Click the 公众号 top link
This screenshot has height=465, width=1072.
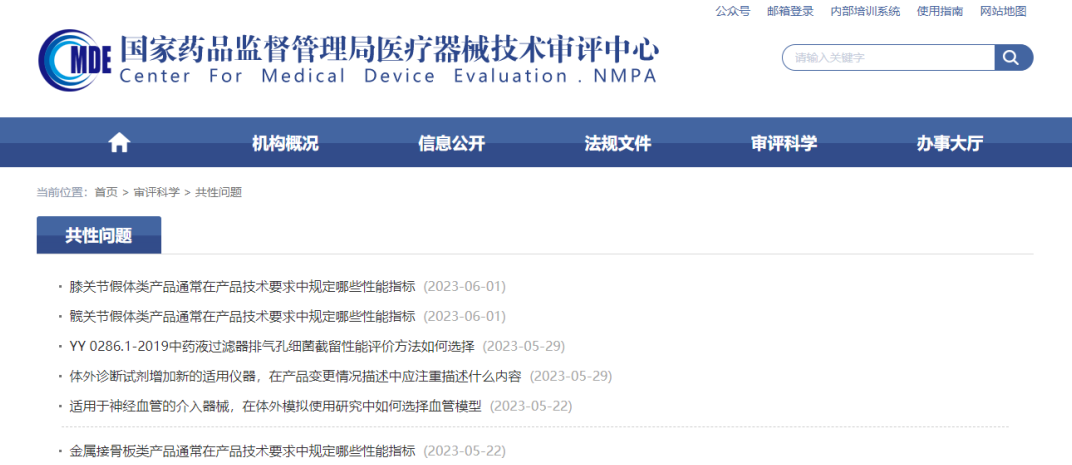[x=732, y=11]
